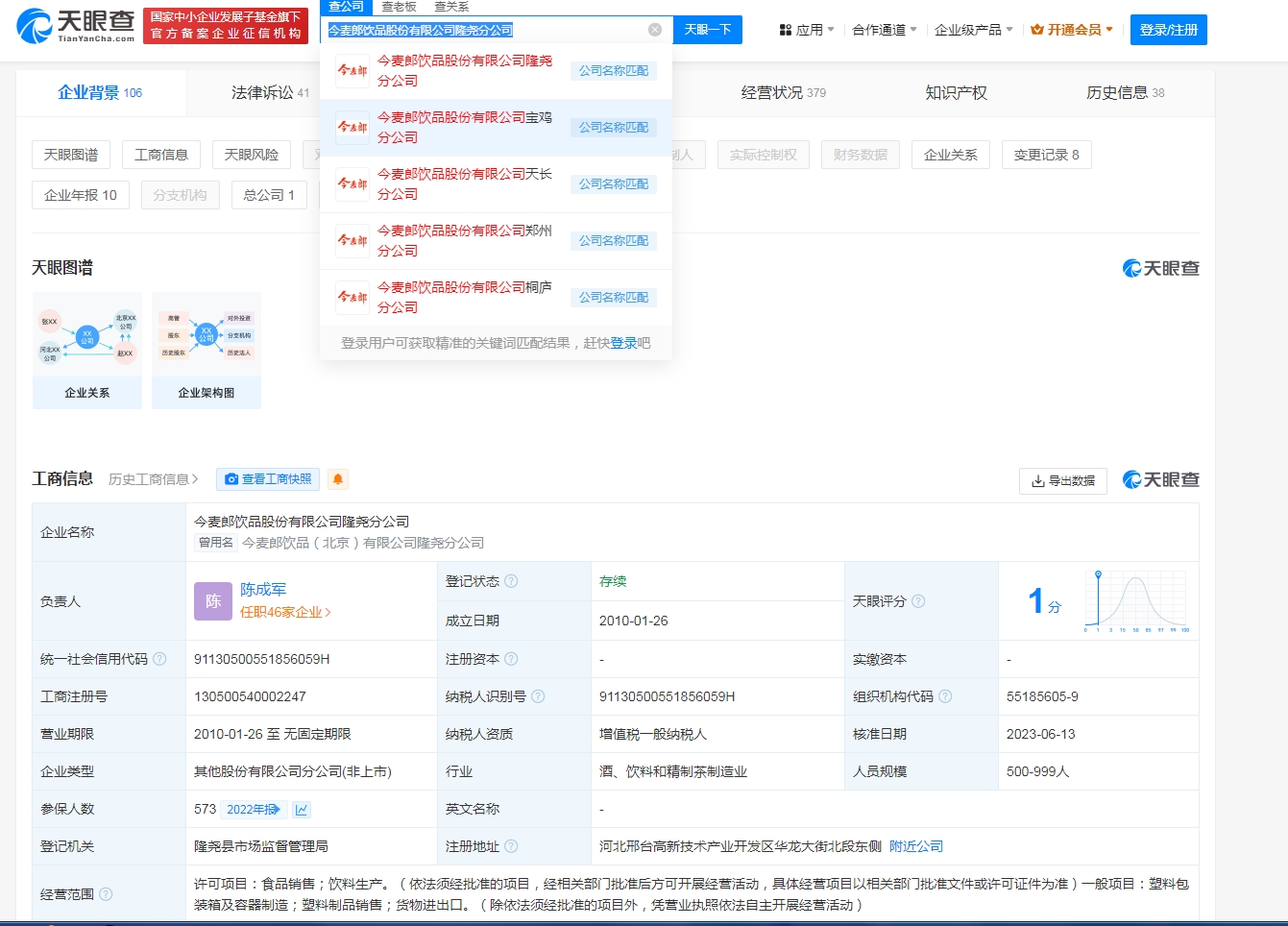The height and width of the screenshot is (926, 1288).
Task: Clear the search box with the X icon
Action: click(x=655, y=30)
